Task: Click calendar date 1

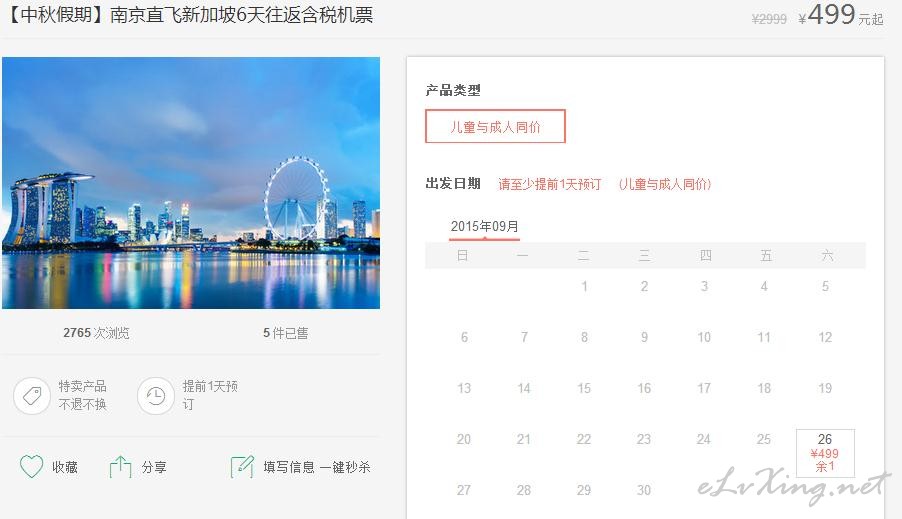Action: (x=584, y=286)
